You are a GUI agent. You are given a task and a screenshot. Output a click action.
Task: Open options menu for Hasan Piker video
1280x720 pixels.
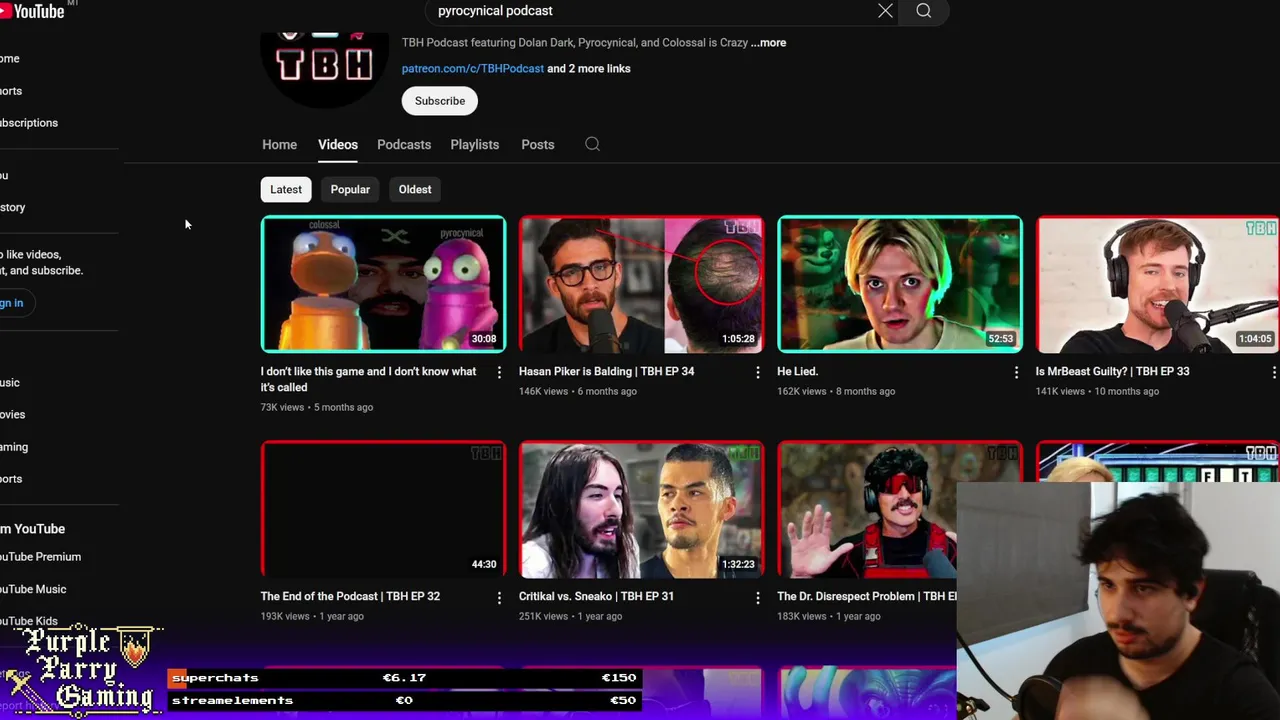tap(757, 372)
